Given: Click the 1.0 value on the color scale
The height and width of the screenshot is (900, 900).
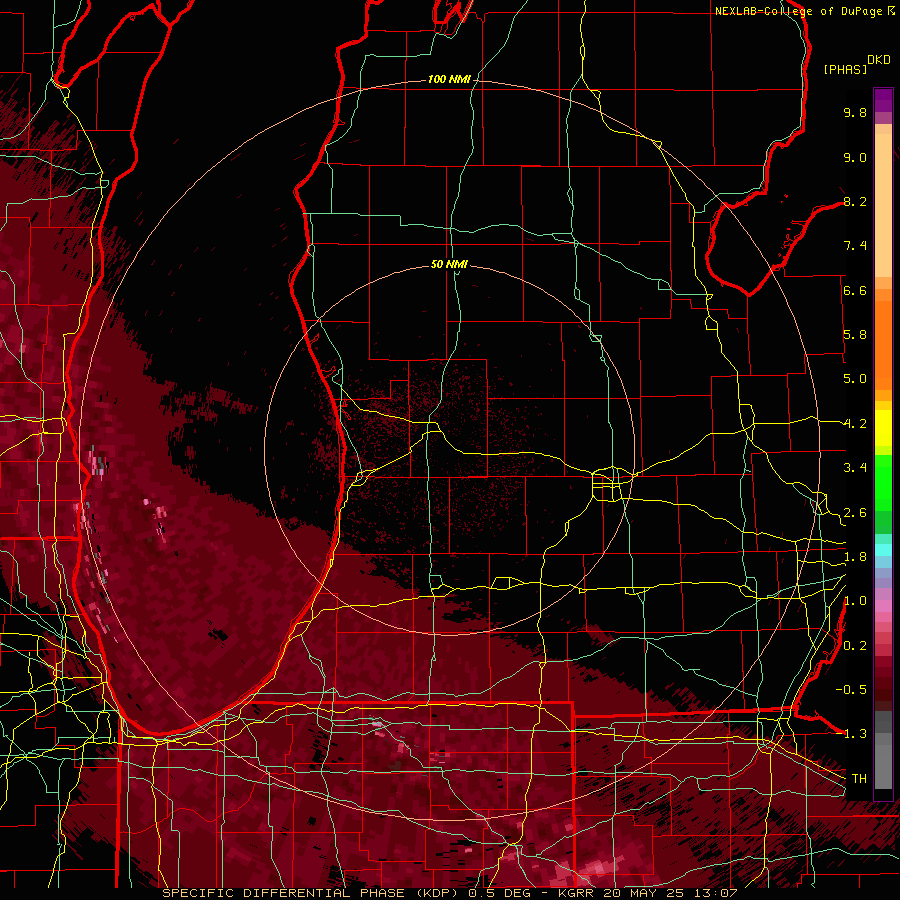Looking at the screenshot, I should coord(855,601).
